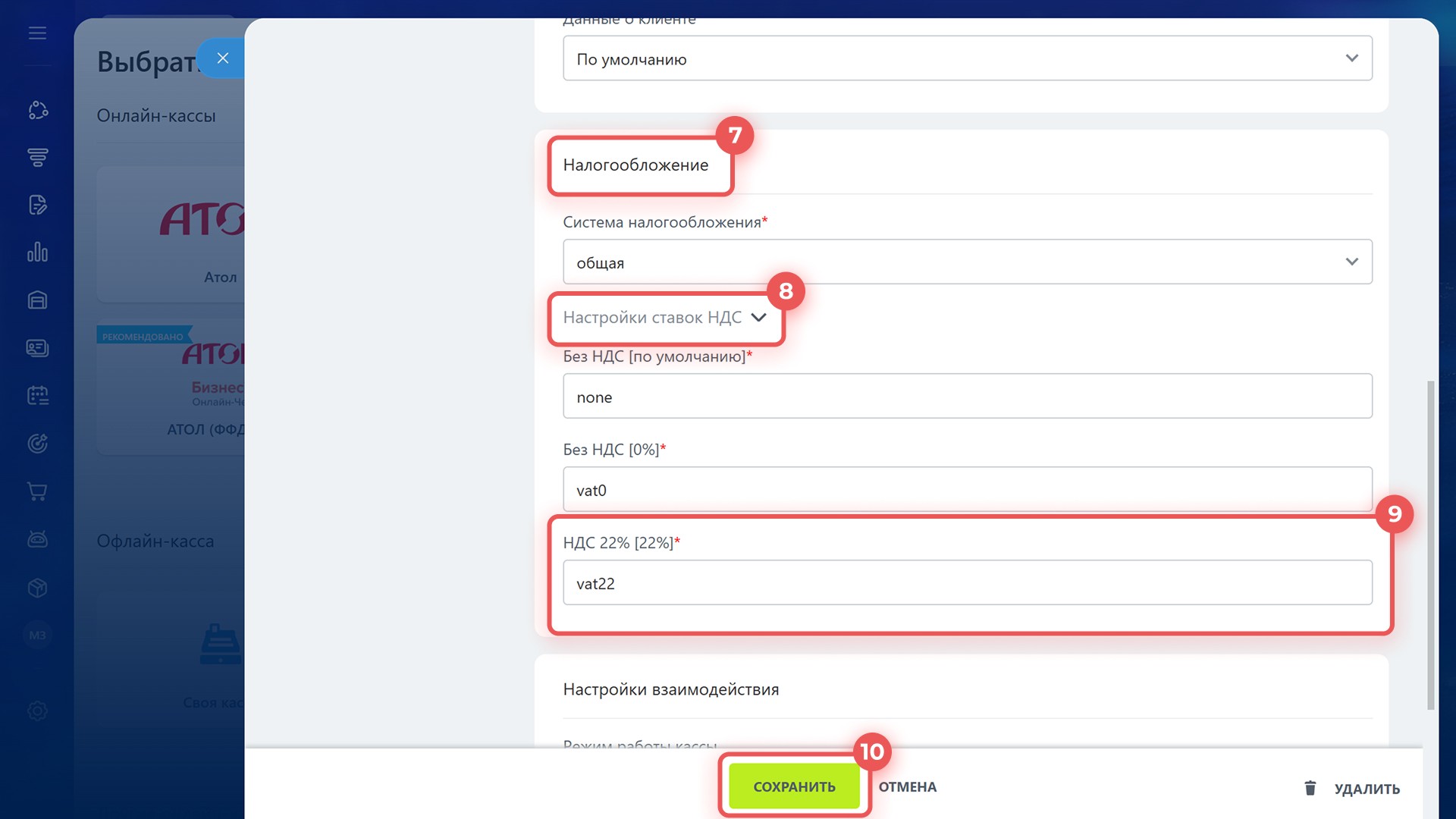Open the calendar icon in sidebar
The width and height of the screenshot is (1456, 819).
coord(37,395)
